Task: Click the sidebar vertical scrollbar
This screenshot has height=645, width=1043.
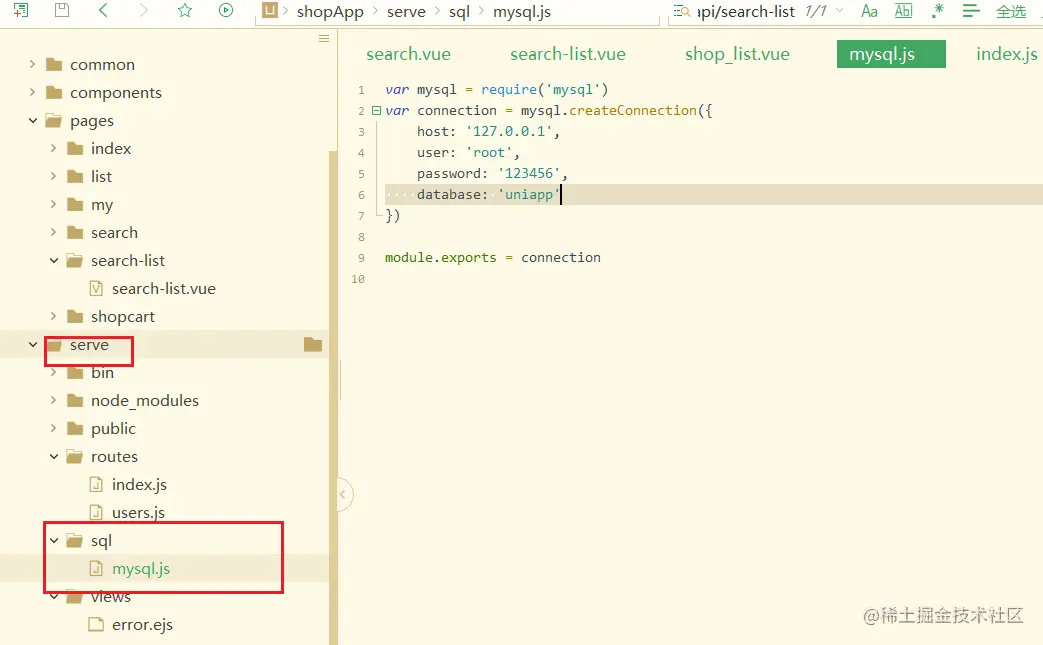Action: pyautogui.click(x=333, y=398)
